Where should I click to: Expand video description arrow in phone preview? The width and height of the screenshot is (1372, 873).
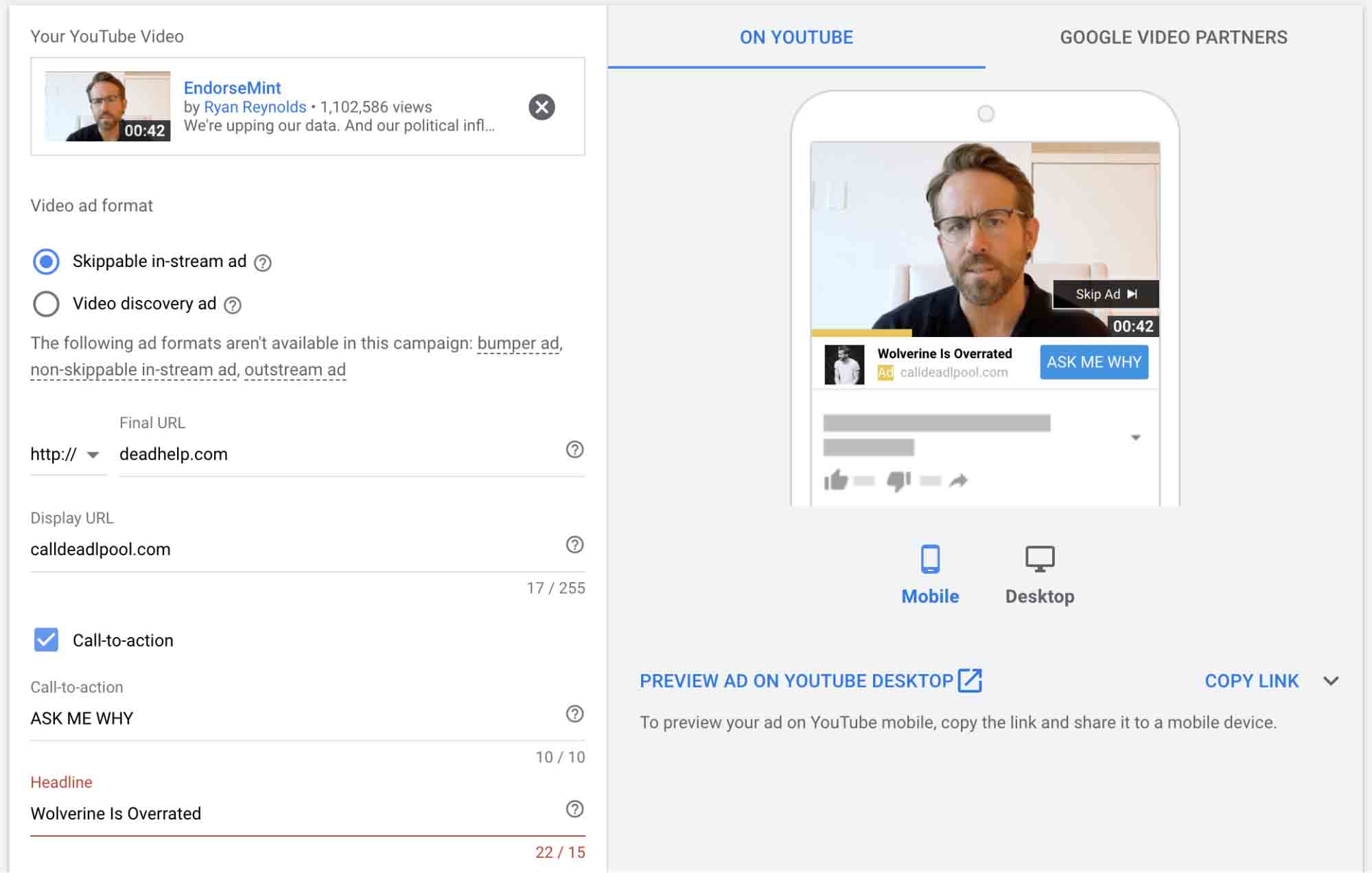click(1135, 437)
